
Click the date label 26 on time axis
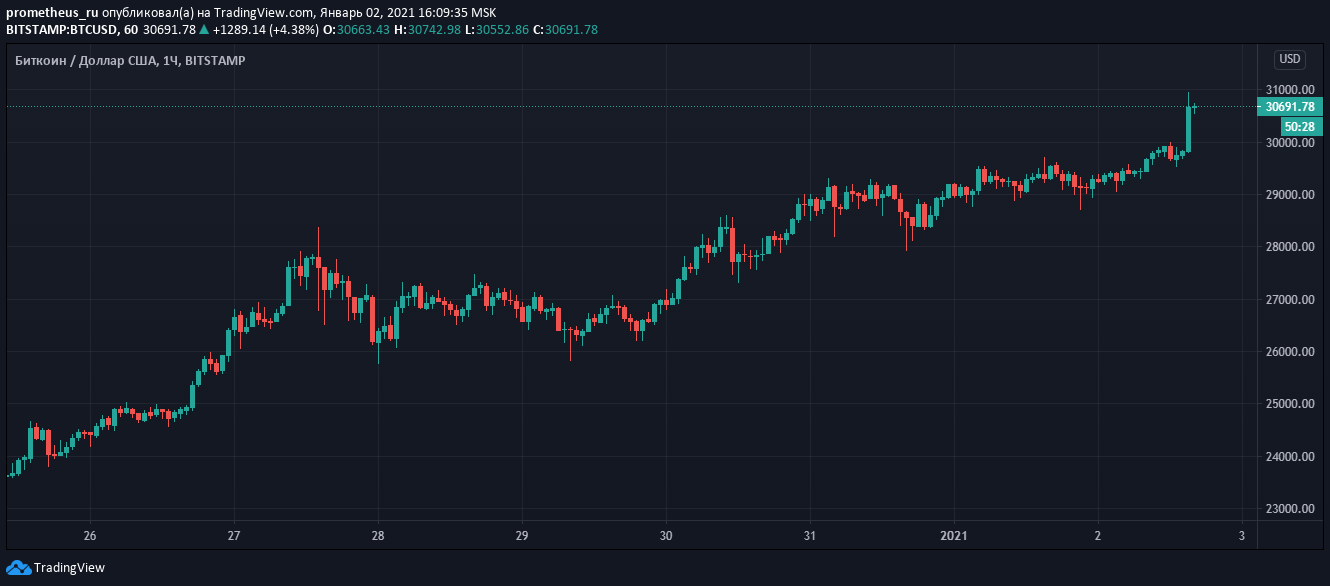[89, 535]
